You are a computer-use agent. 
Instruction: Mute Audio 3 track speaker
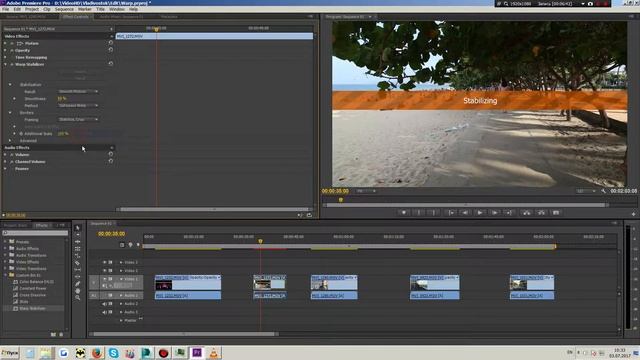104,312
